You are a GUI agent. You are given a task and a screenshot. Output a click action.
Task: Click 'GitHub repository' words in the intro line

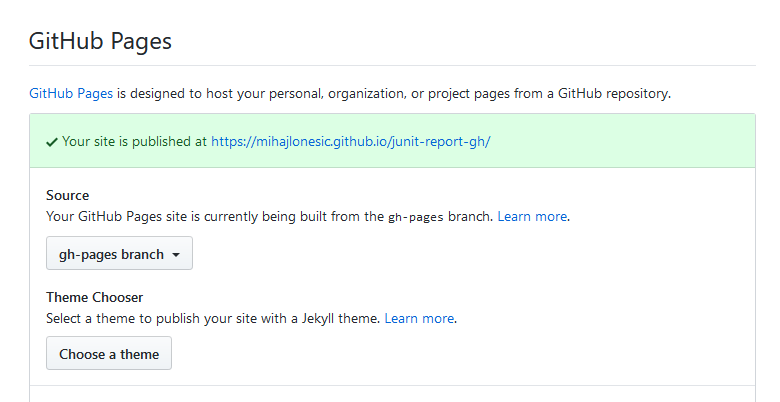click(613, 94)
